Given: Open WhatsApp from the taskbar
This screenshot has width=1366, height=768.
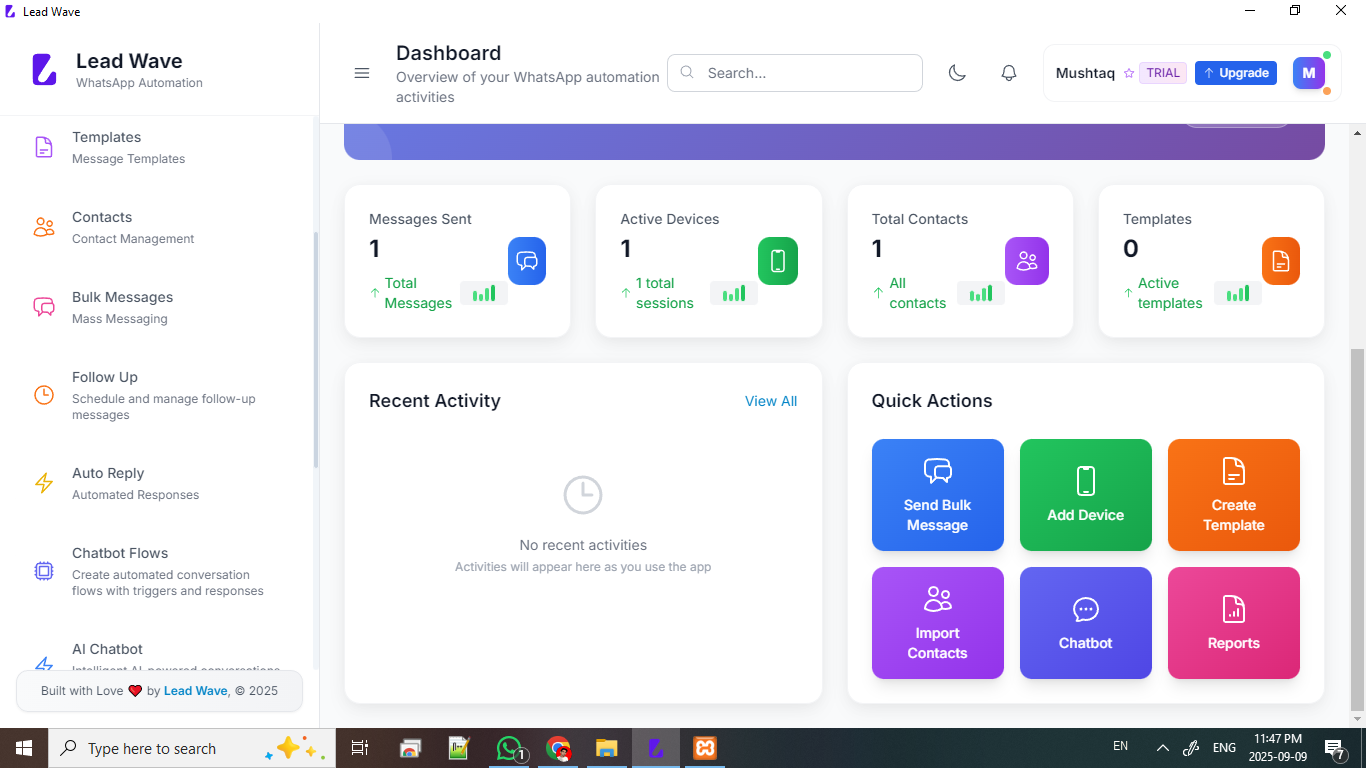Looking at the screenshot, I should tap(510, 748).
